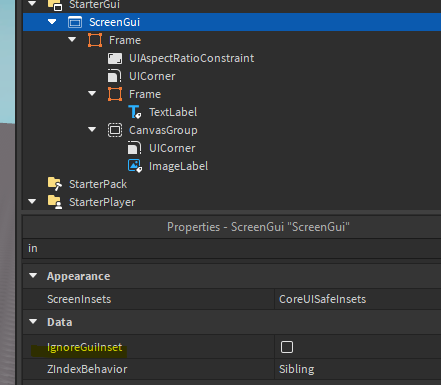
Task: Click the properties filter field containing 'in'
Action: tap(232, 248)
